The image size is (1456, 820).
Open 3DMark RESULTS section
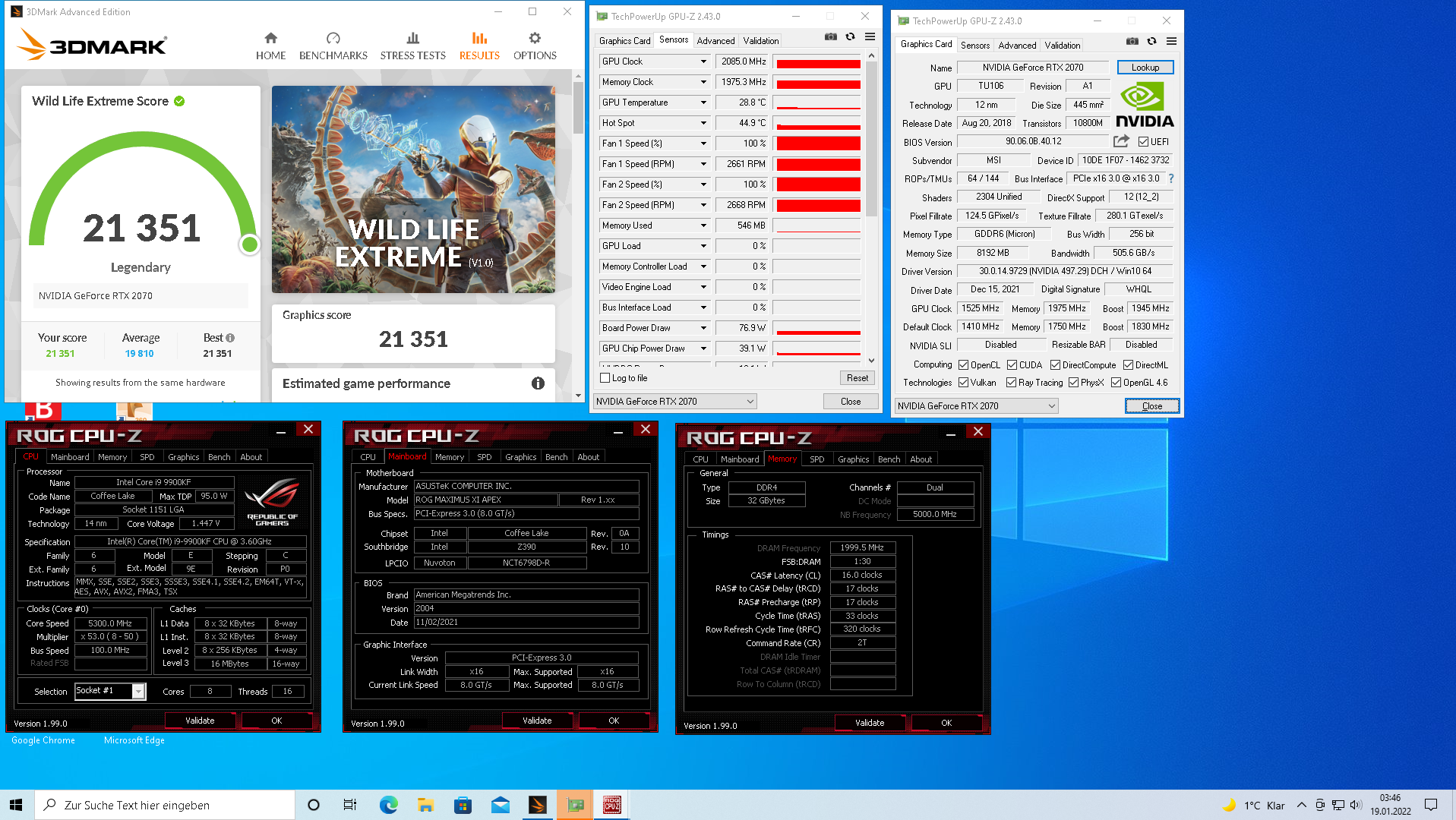pos(479,46)
